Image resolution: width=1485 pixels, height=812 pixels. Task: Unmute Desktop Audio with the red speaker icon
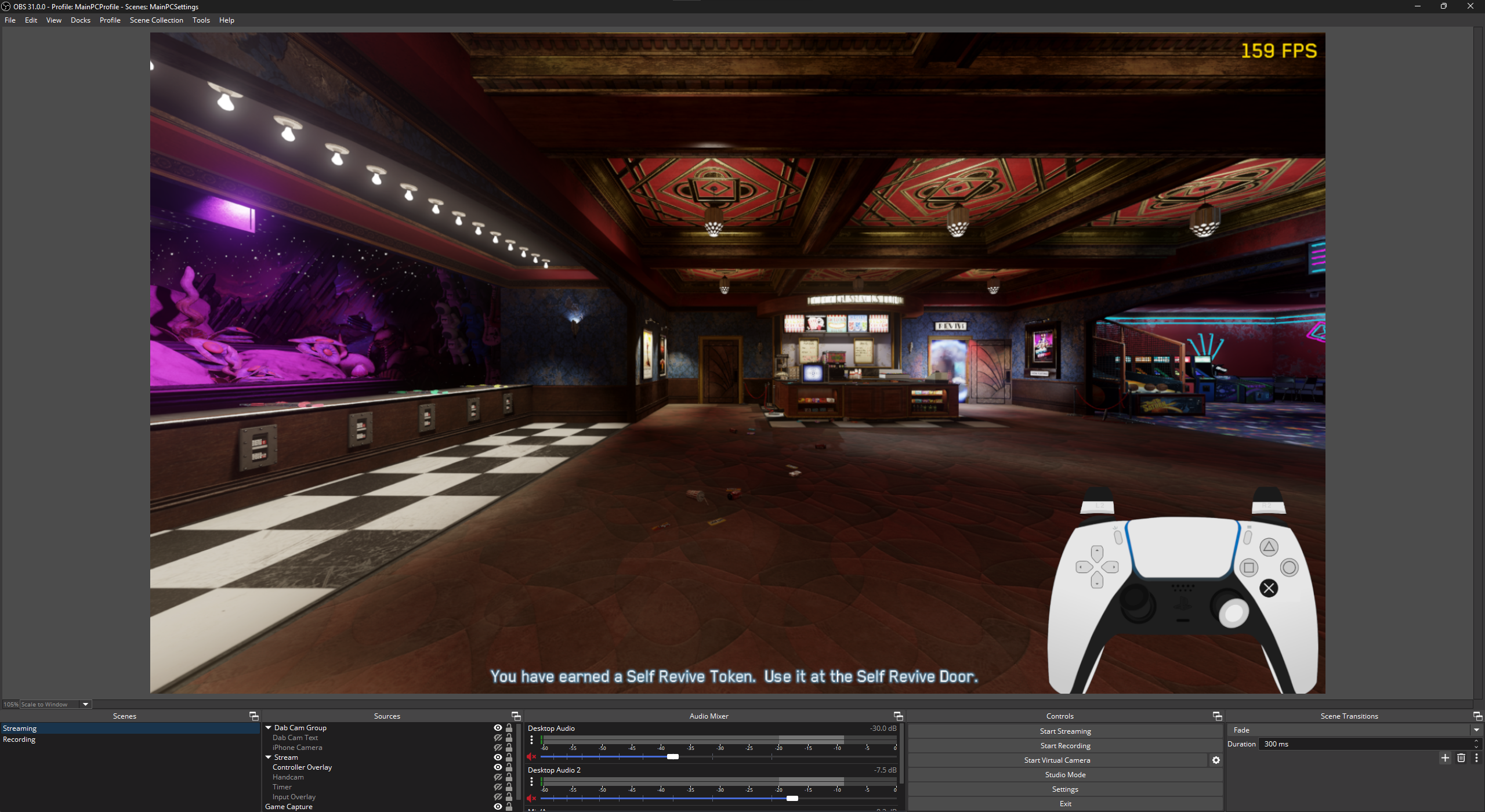(x=531, y=756)
